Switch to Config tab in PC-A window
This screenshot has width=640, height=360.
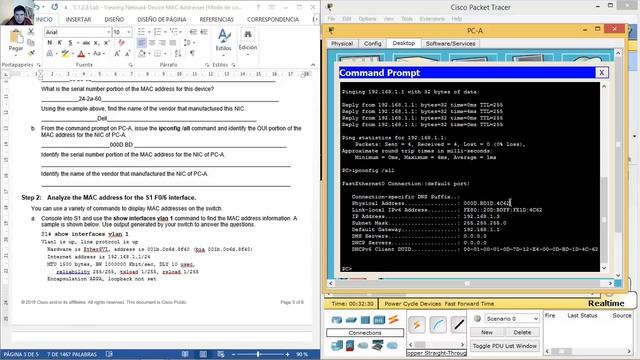[x=372, y=43]
